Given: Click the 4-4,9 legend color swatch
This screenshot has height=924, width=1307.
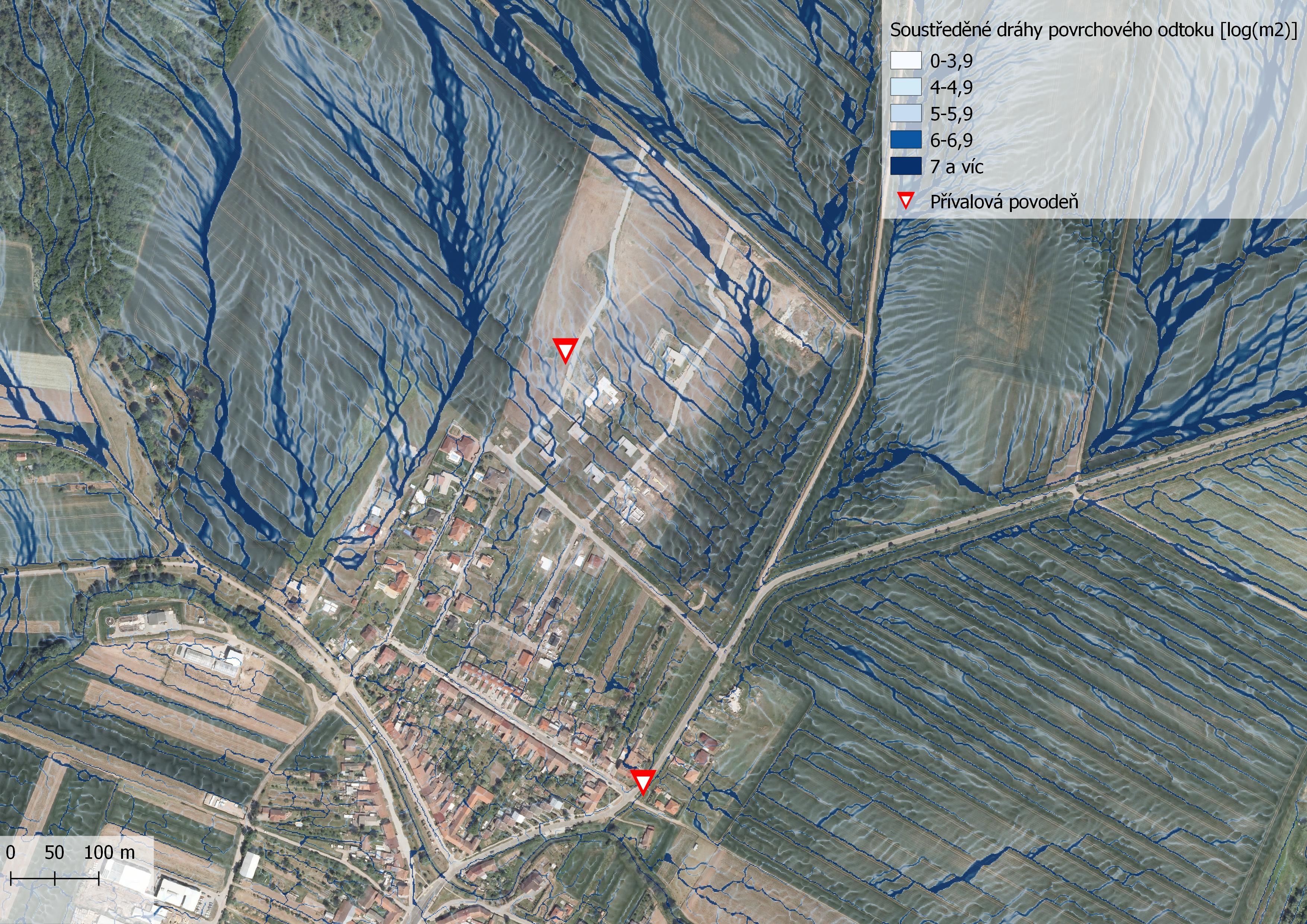Looking at the screenshot, I should click(906, 86).
